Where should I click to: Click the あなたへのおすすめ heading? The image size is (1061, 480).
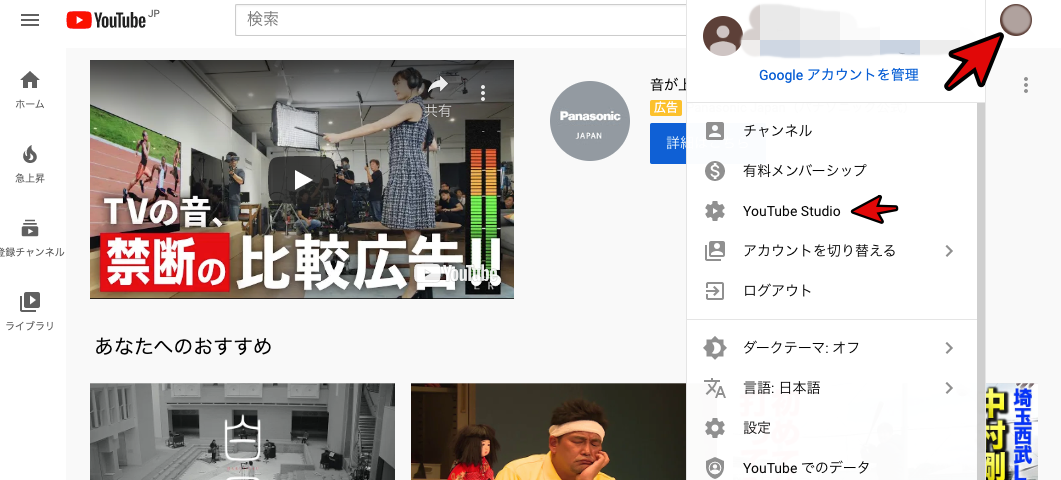click(x=183, y=346)
